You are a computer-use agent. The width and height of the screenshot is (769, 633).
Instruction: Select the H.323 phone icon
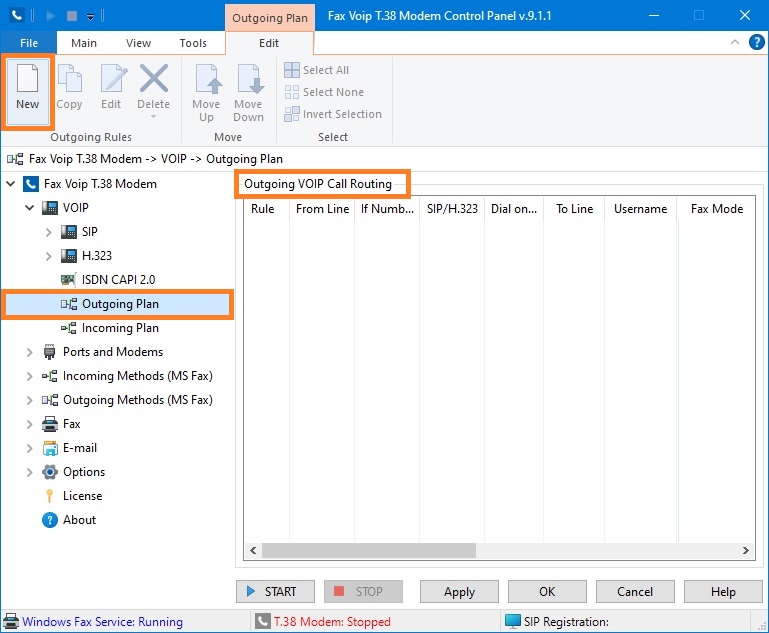coord(69,255)
